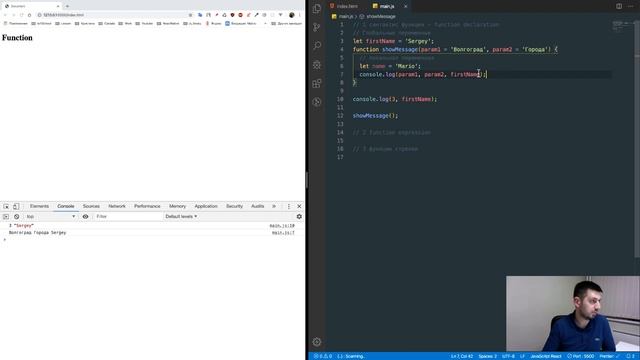Clear the console with the clear icon
Screen dimensions: 640x360
pos(17,217)
